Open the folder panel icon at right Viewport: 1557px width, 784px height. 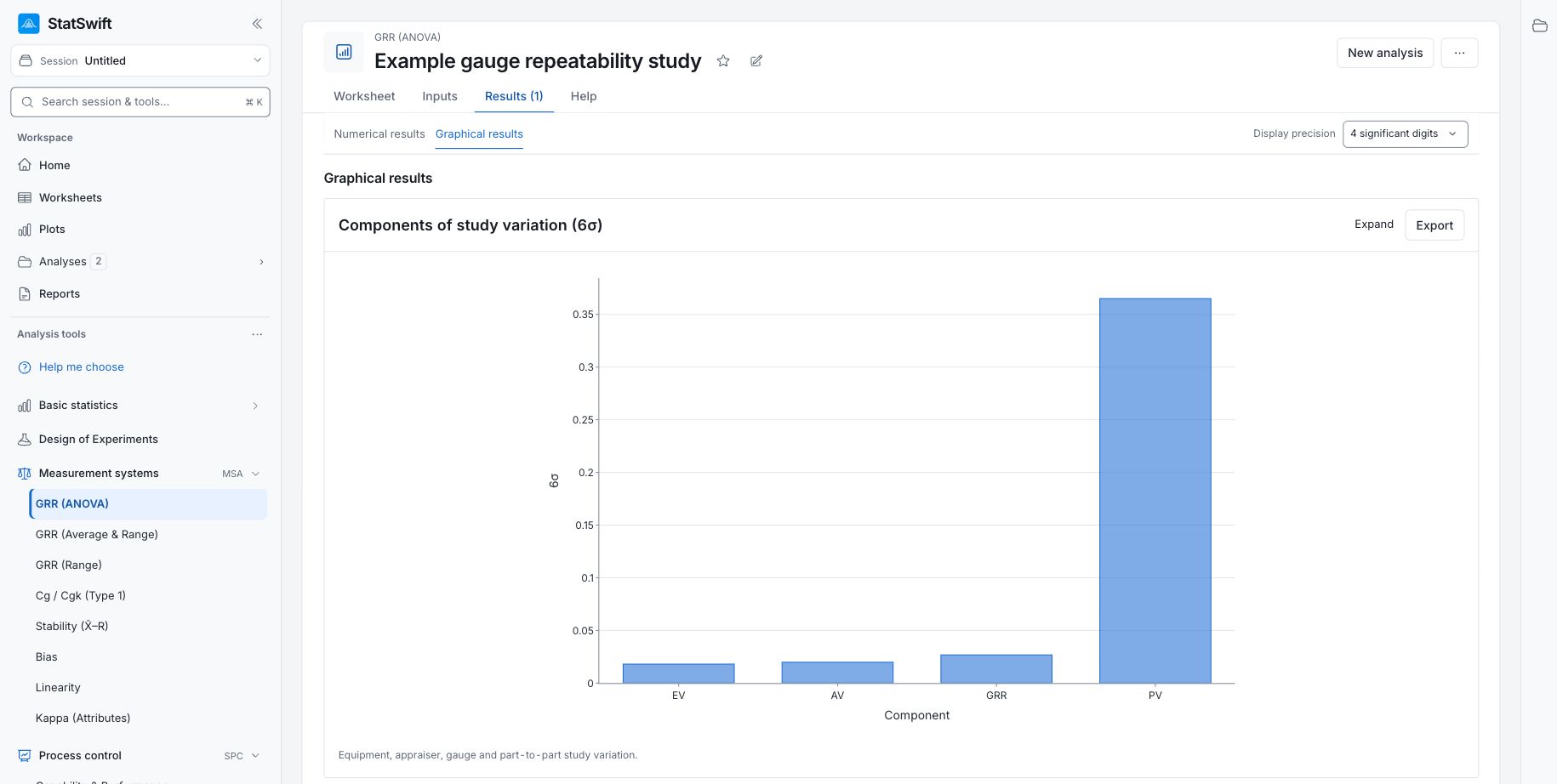(x=1540, y=26)
